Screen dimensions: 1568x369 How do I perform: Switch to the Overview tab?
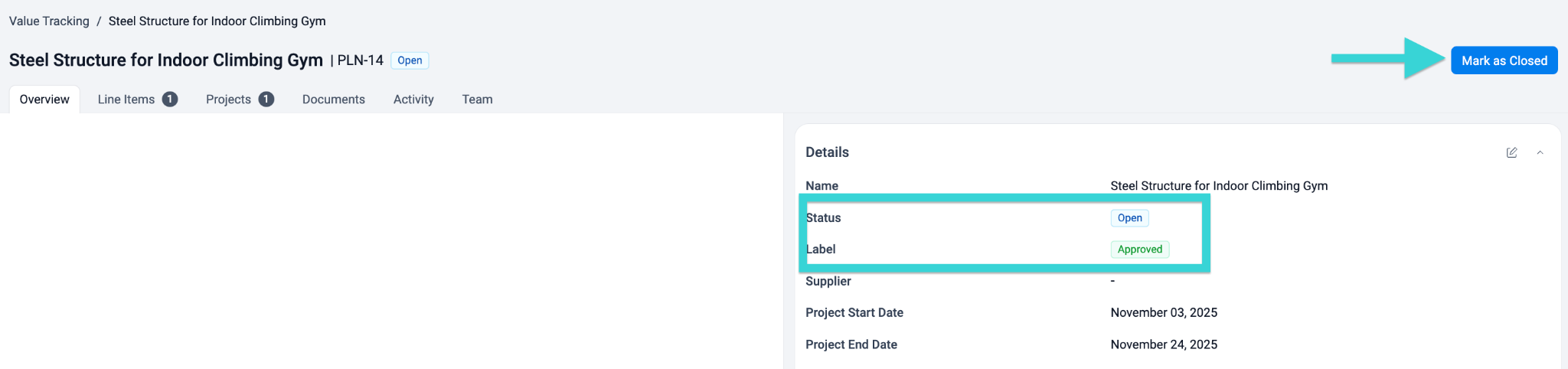pyautogui.click(x=44, y=100)
